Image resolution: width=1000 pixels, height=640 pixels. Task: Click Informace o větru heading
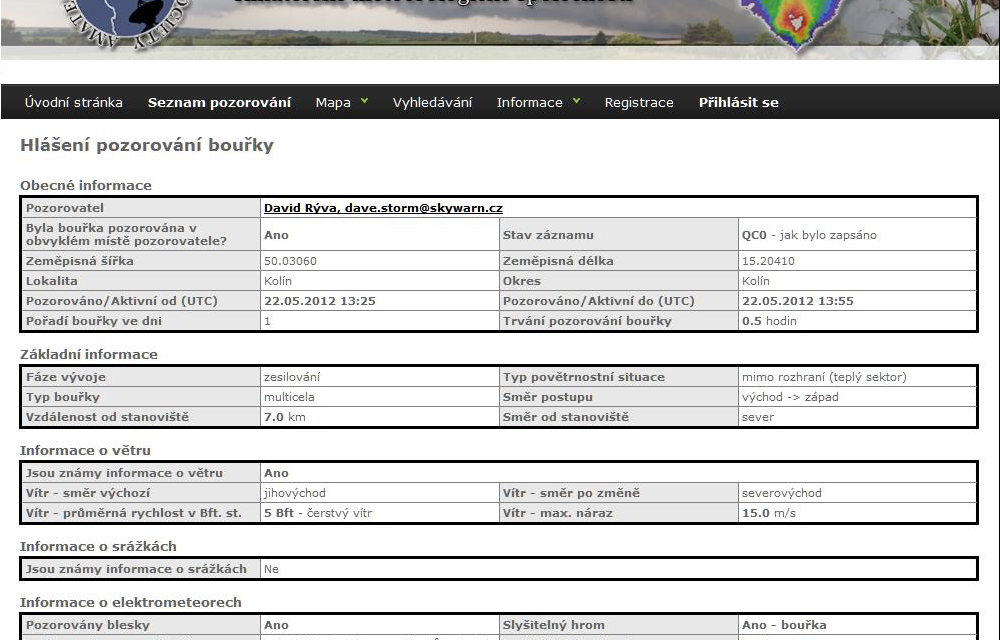click(x=85, y=450)
